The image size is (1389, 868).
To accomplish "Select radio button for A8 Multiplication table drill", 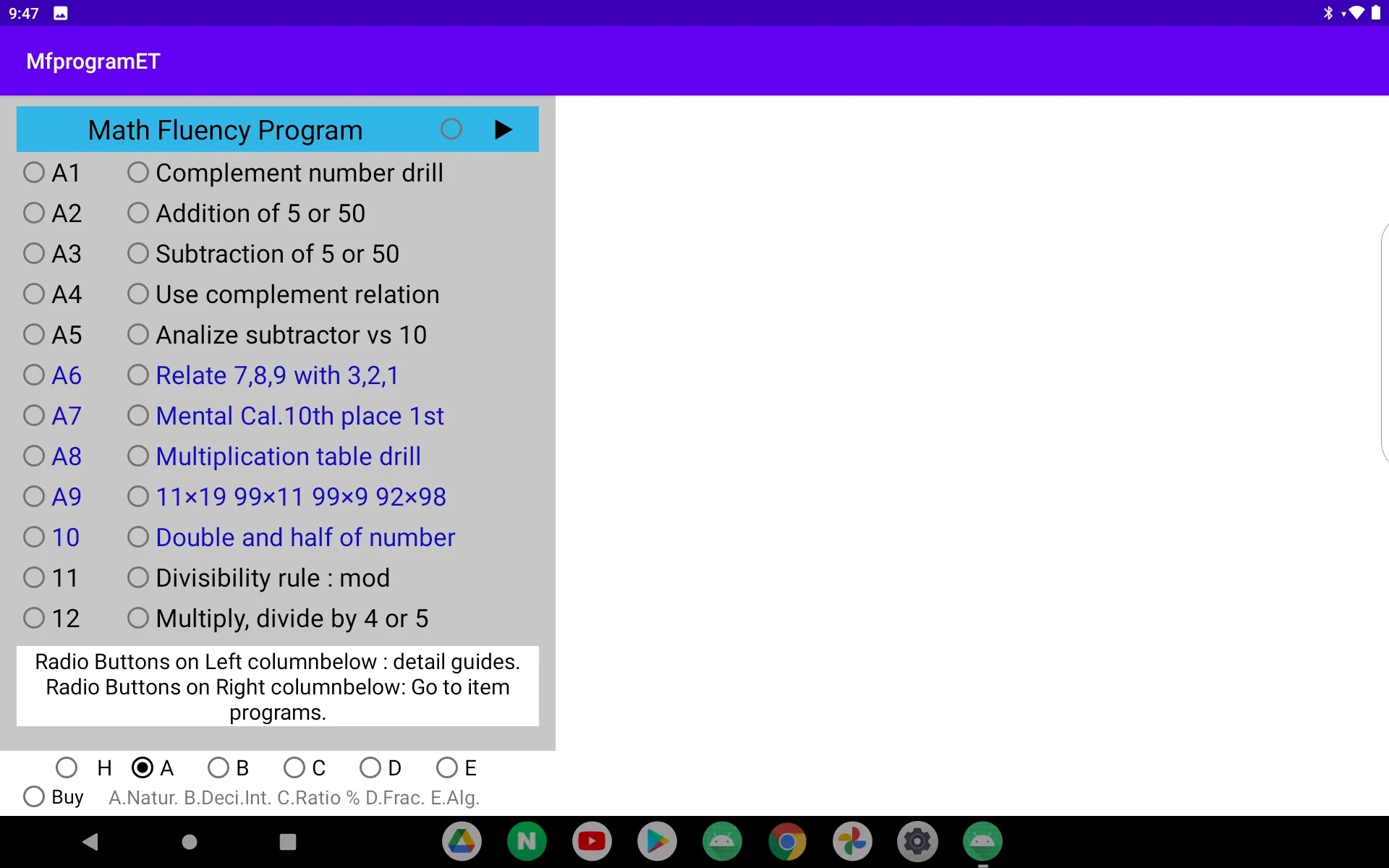I will (138, 456).
